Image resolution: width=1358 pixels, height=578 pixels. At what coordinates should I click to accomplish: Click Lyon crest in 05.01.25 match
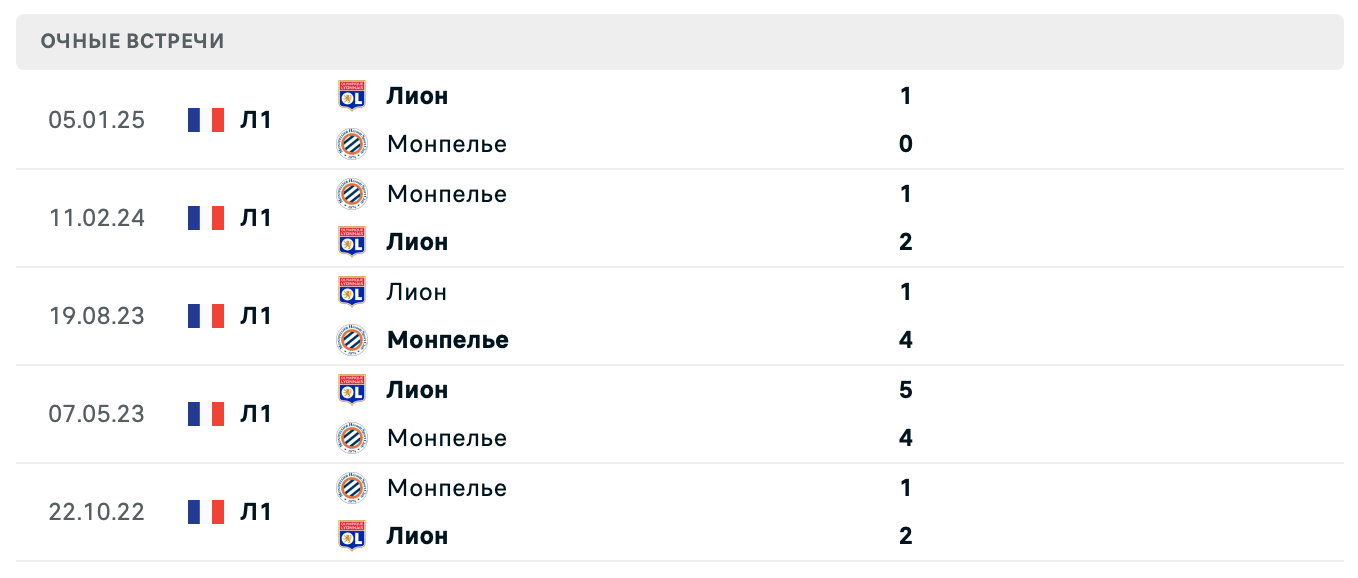pos(352,96)
